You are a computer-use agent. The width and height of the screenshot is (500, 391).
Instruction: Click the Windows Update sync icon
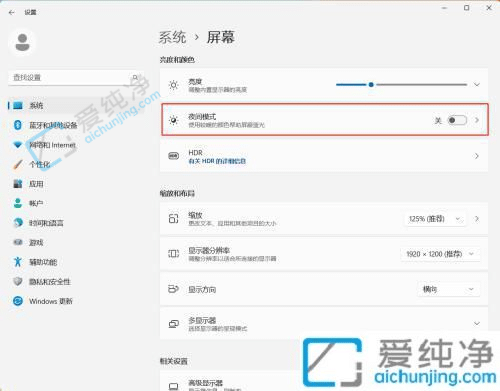click(x=18, y=301)
